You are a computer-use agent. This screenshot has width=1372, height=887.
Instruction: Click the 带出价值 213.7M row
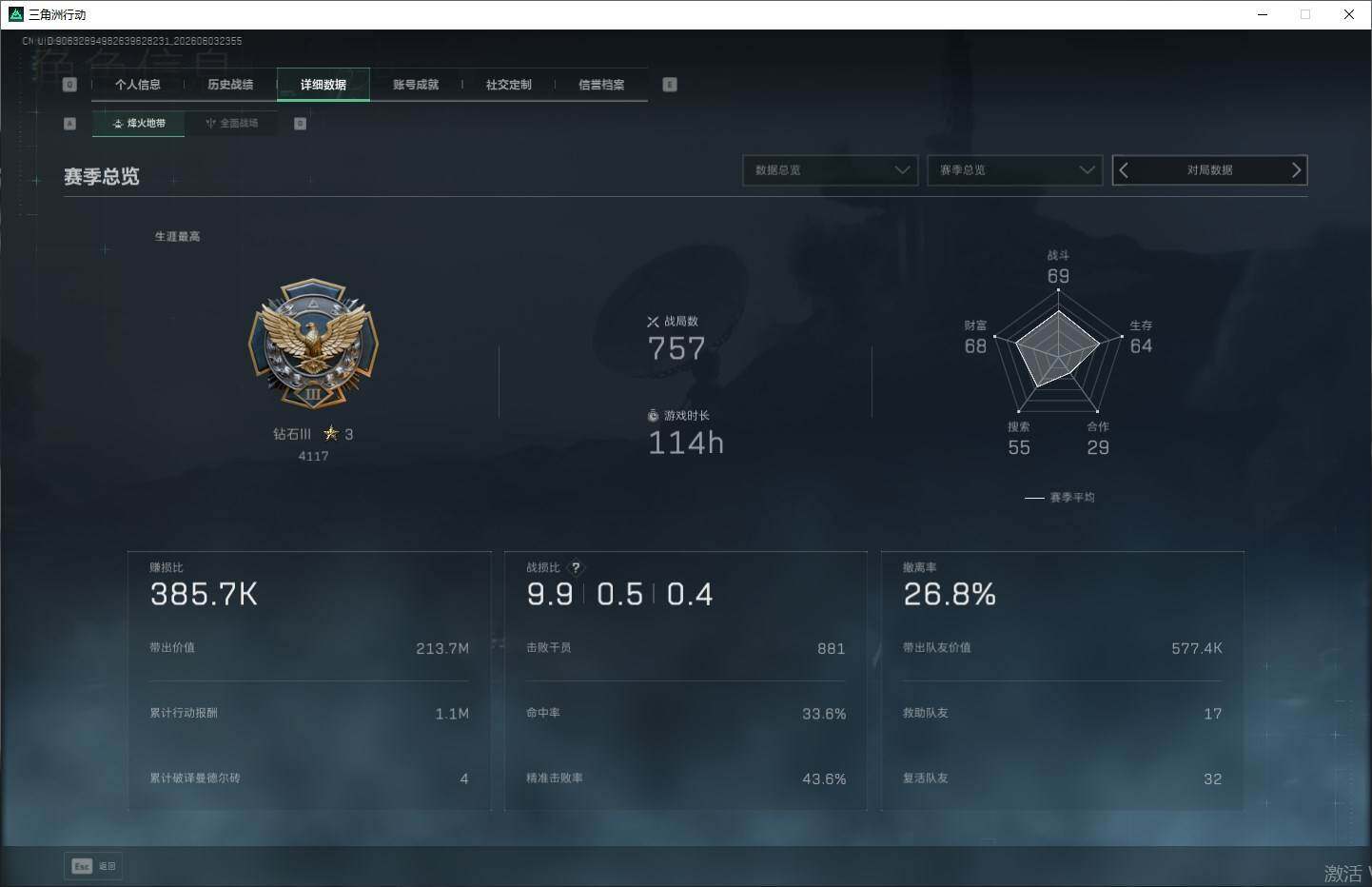pos(309,648)
